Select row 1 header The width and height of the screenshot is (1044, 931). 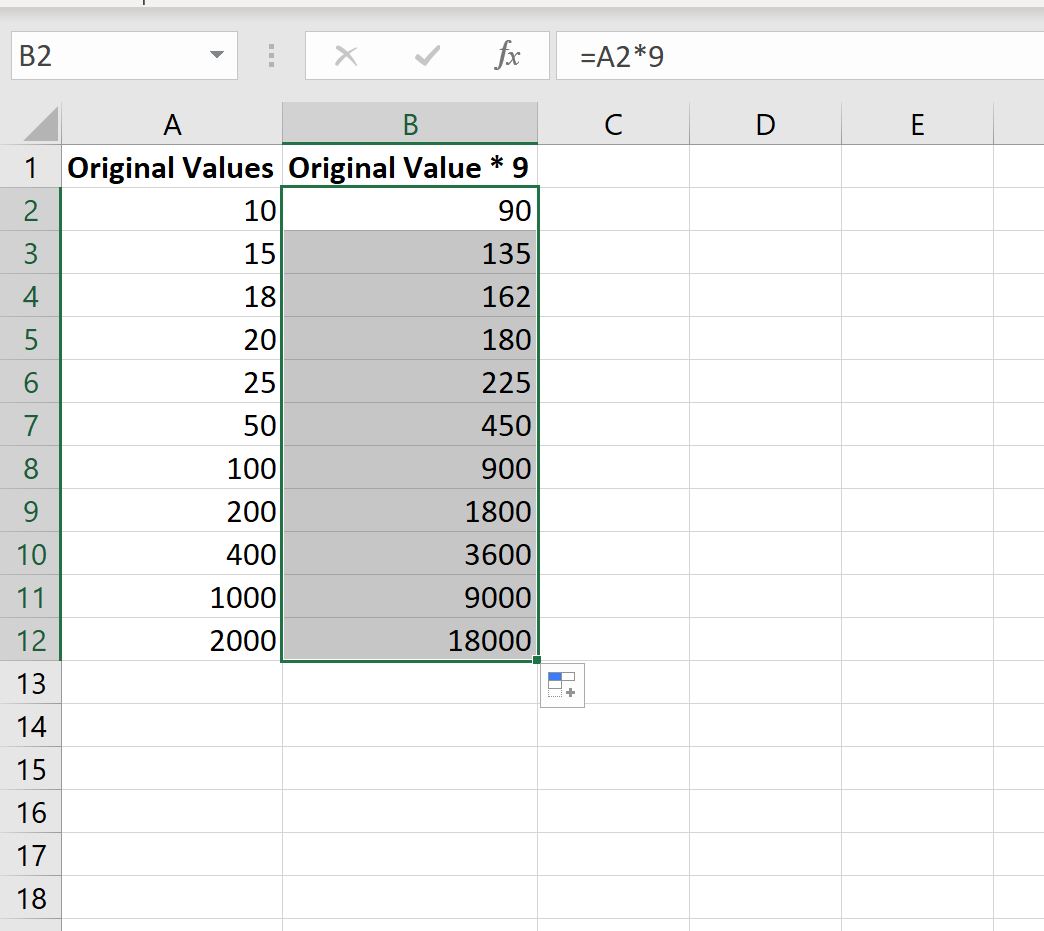30,167
